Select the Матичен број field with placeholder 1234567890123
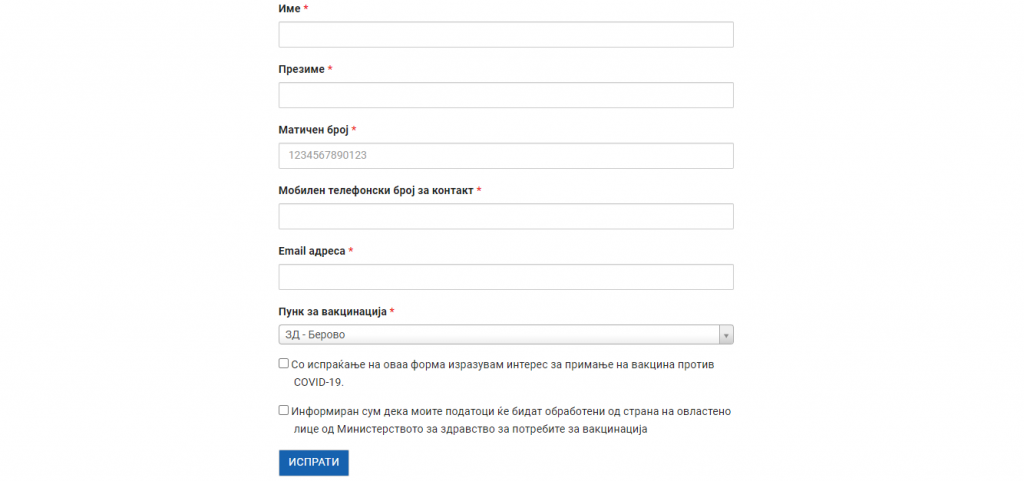This screenshot has width=1024, height=481. coord(506,156)
